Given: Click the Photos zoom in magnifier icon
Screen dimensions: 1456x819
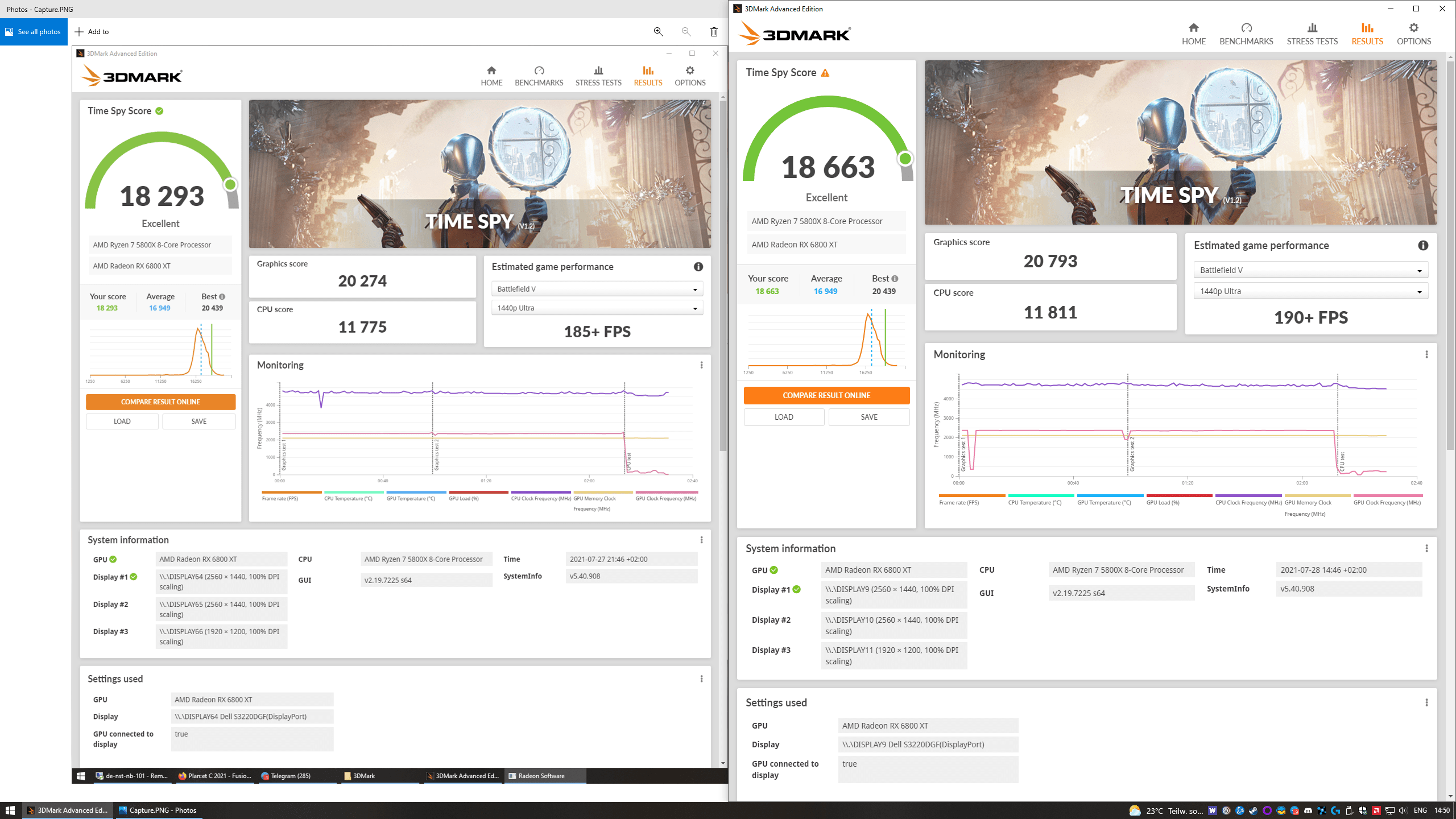Looking at the screenshot, I should point(658,32).
